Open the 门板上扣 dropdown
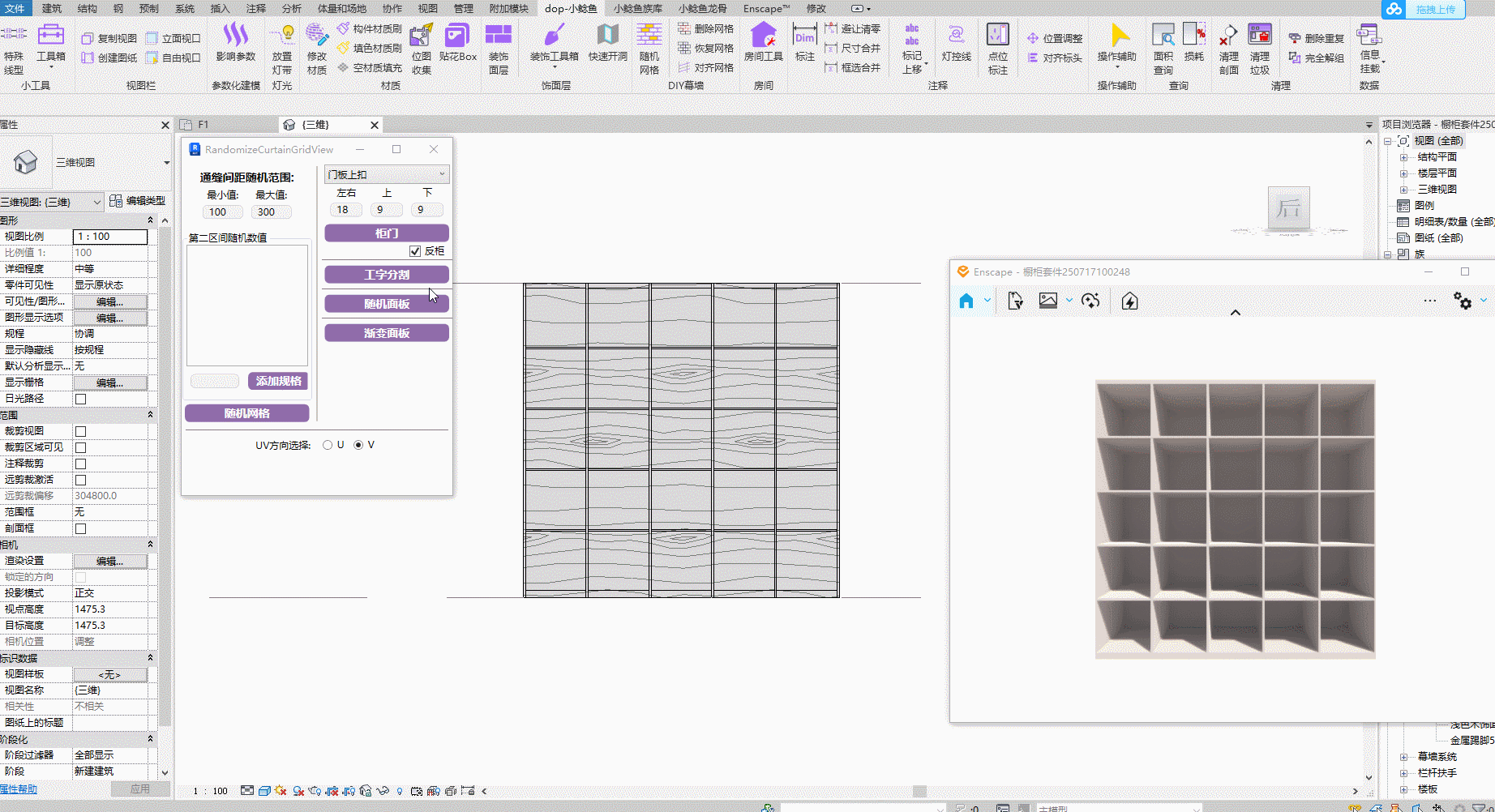 (x=387, y=174)
